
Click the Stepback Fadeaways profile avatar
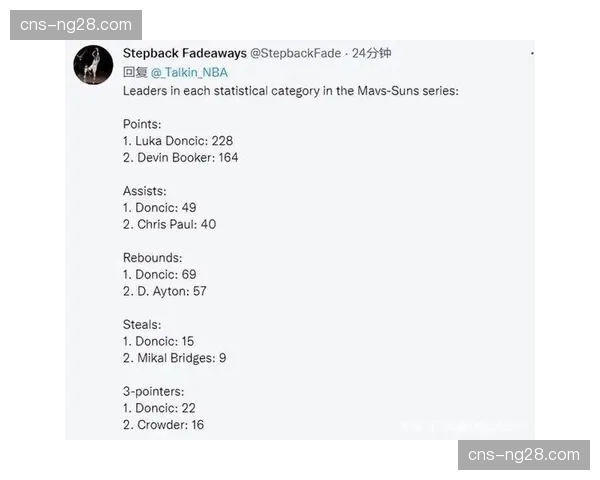pos(93,66)
